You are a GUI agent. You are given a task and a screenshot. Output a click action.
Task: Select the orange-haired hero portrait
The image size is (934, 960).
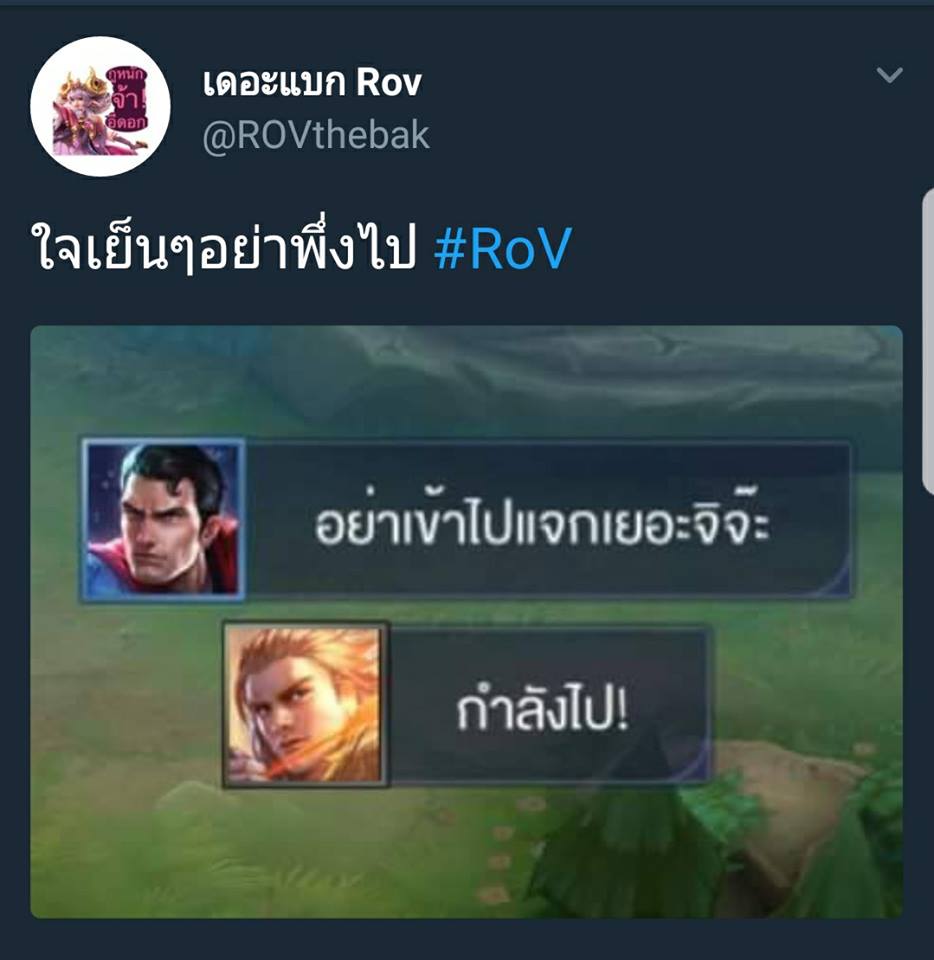click(x=305, y=704)
